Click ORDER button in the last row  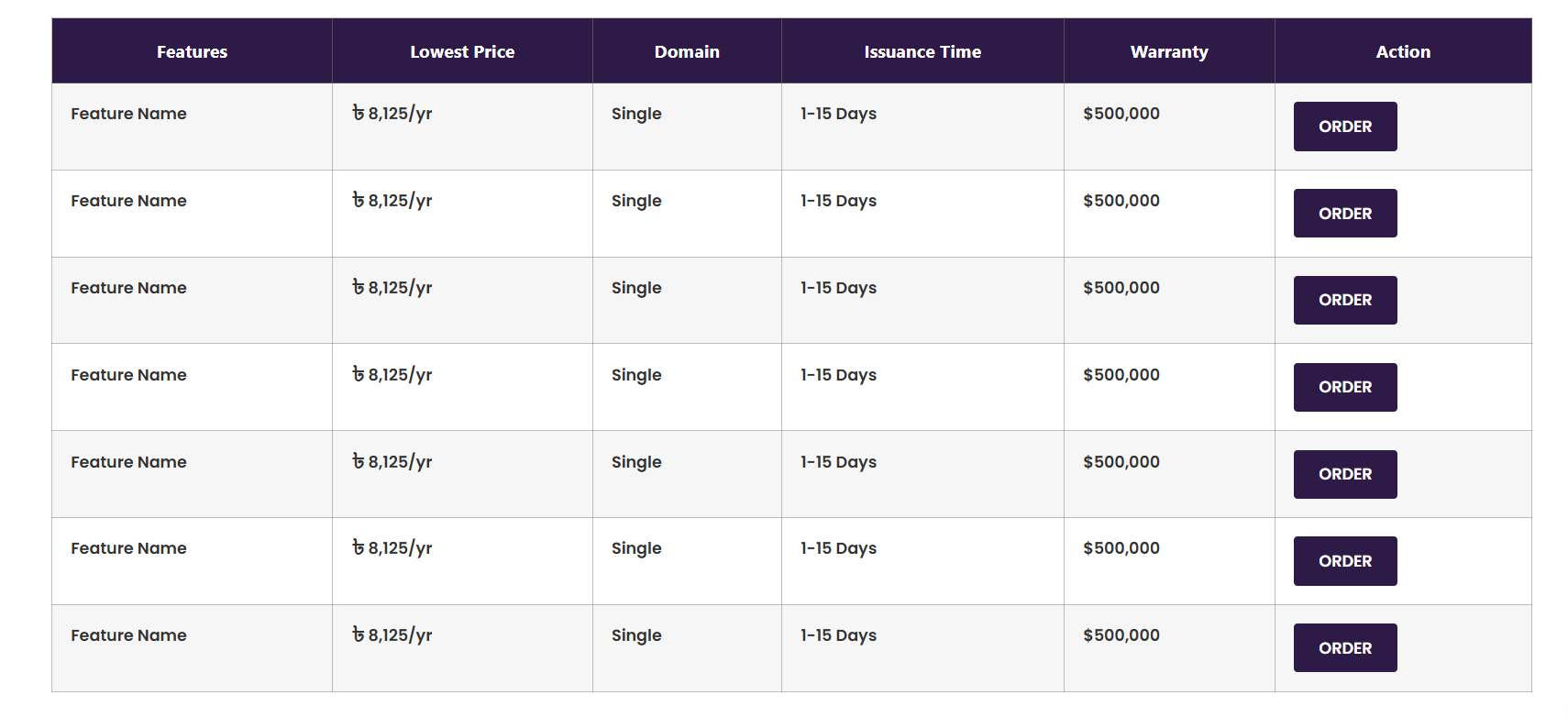(1344, 647)
